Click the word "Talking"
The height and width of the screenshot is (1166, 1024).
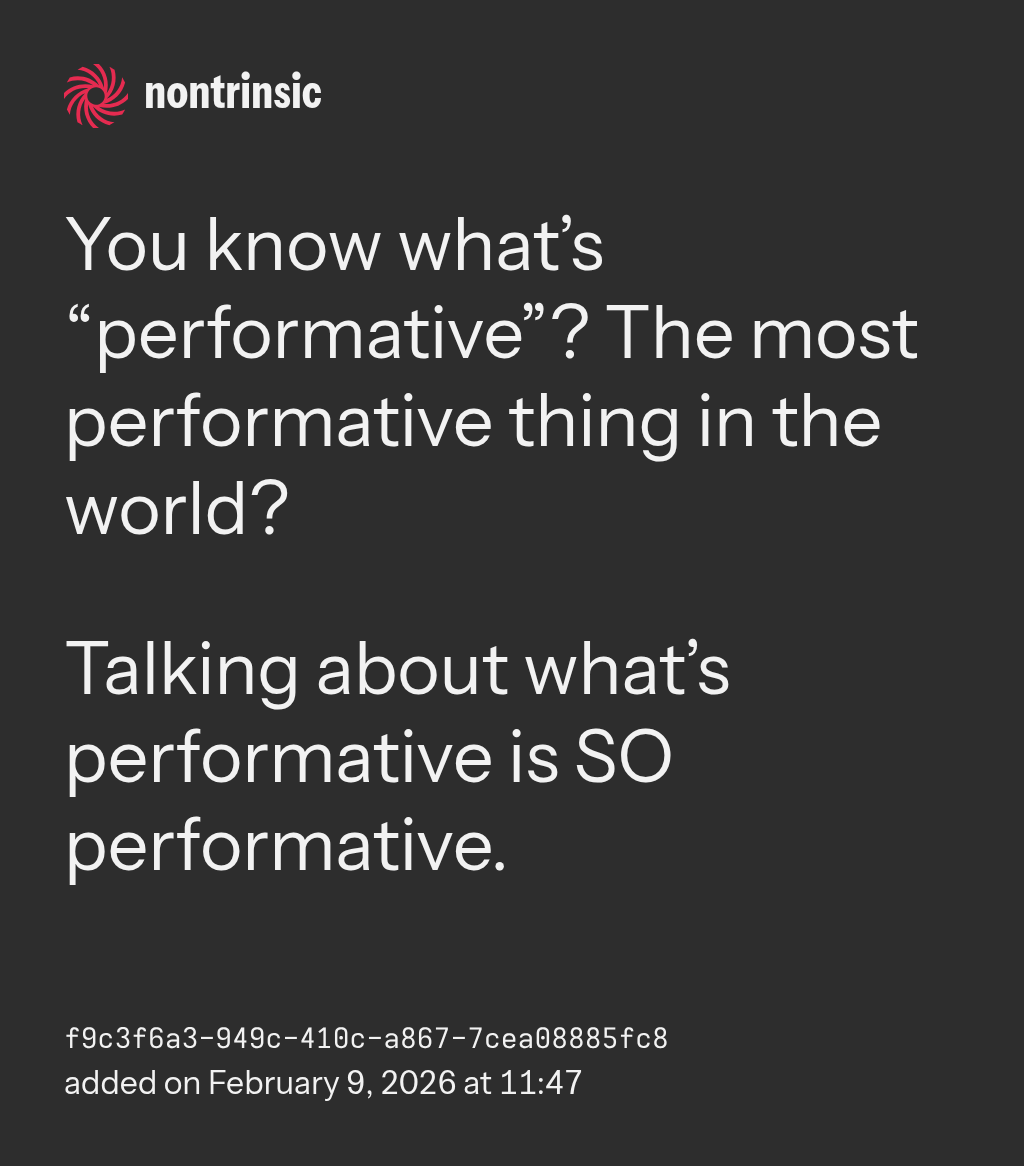pyautogui.click(x=182, y=669)
